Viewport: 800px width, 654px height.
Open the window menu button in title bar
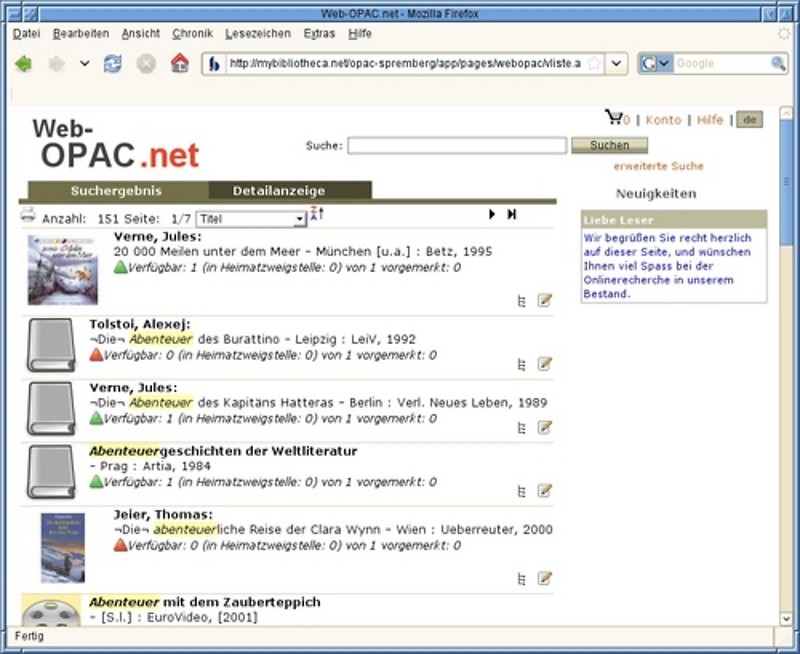pyautogui.click(x=15, y=14)
